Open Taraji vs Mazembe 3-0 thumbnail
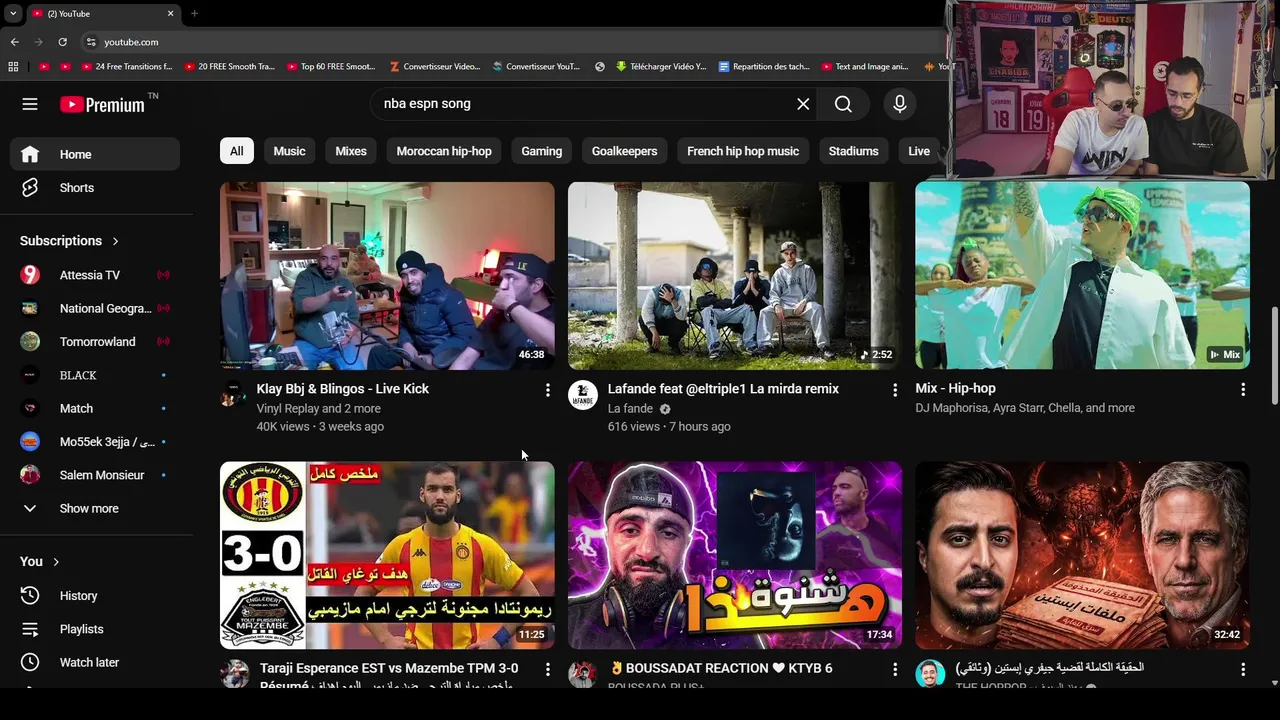 pyautogui.click(x=387, y=555)
